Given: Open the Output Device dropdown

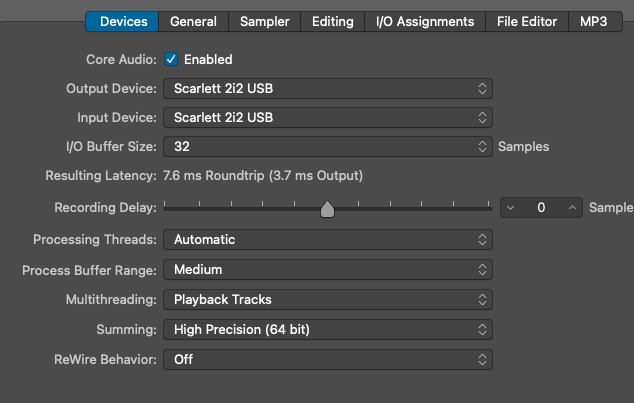Looking at the screenshot, I should pyautogui.click(x=328, y=89).
